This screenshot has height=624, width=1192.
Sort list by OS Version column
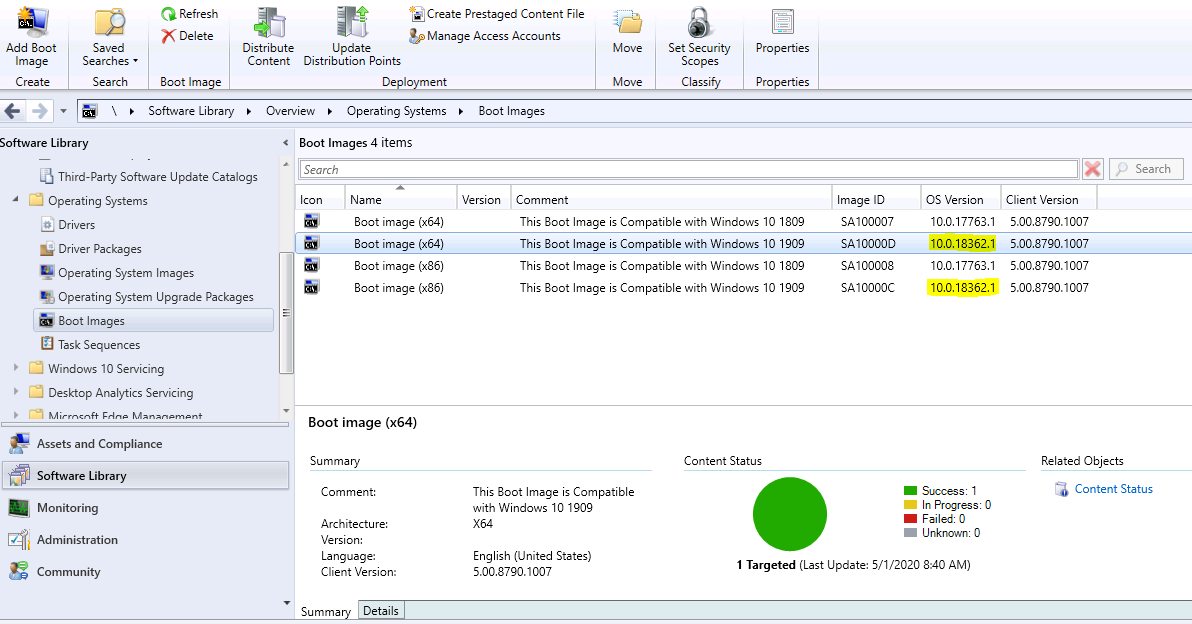click(954, 200)
